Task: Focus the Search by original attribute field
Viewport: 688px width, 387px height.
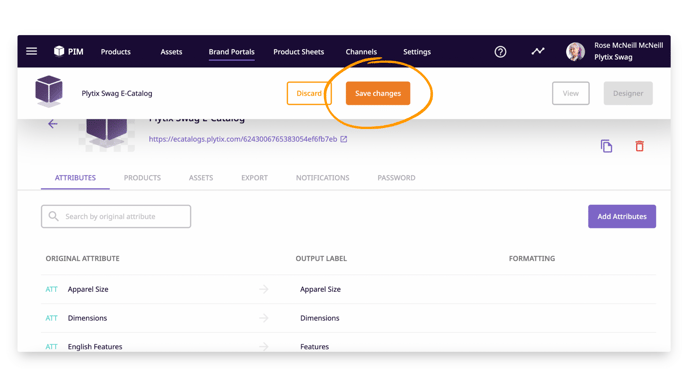Action: click(116, 216)
